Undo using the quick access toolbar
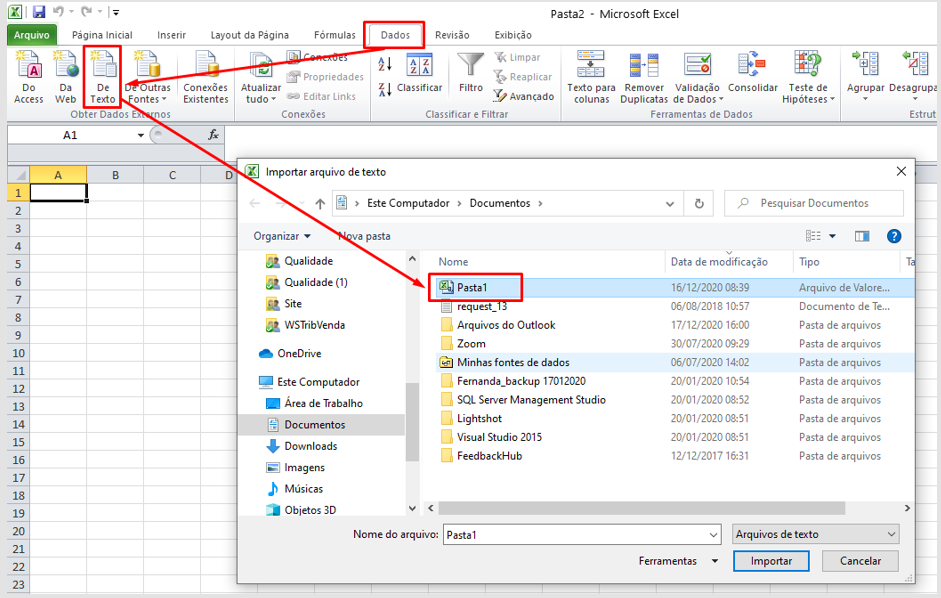The width and height of the screenshot is (941, 598). coord(58,12)
